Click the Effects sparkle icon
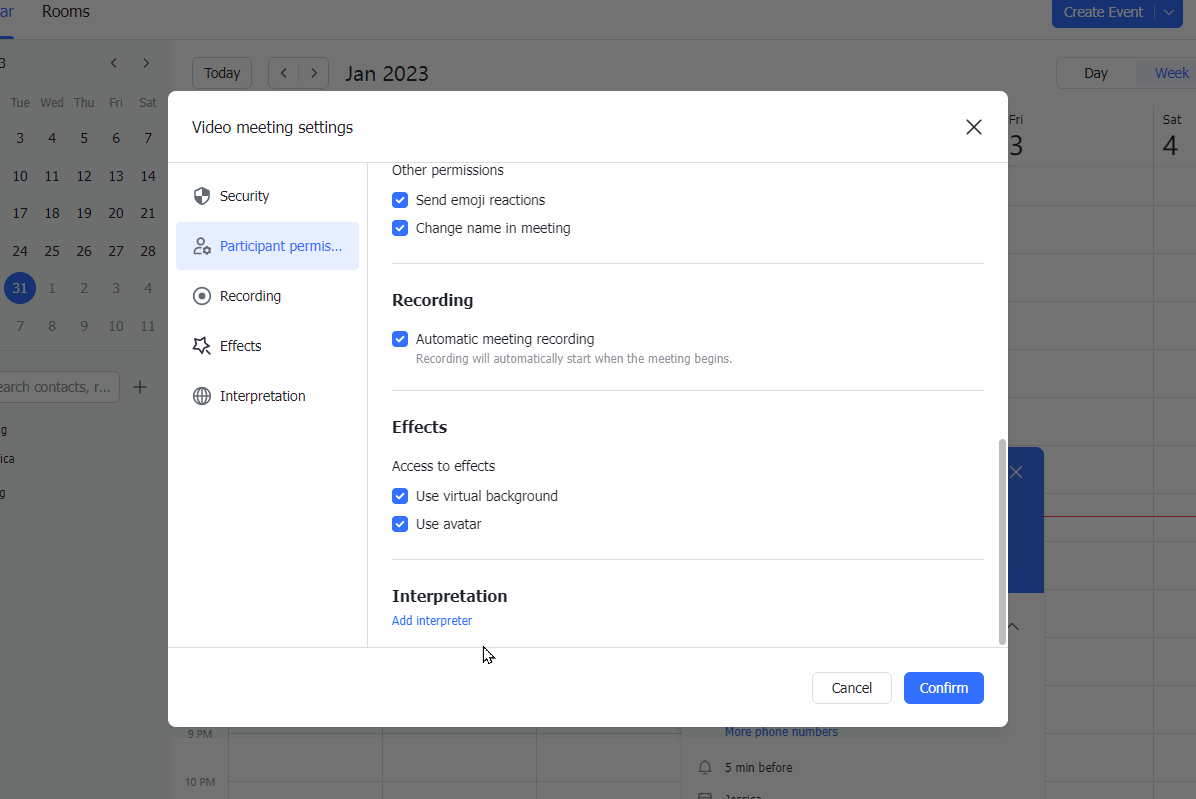Screen dimensions: 1196x799 click(x=202, y=346)
